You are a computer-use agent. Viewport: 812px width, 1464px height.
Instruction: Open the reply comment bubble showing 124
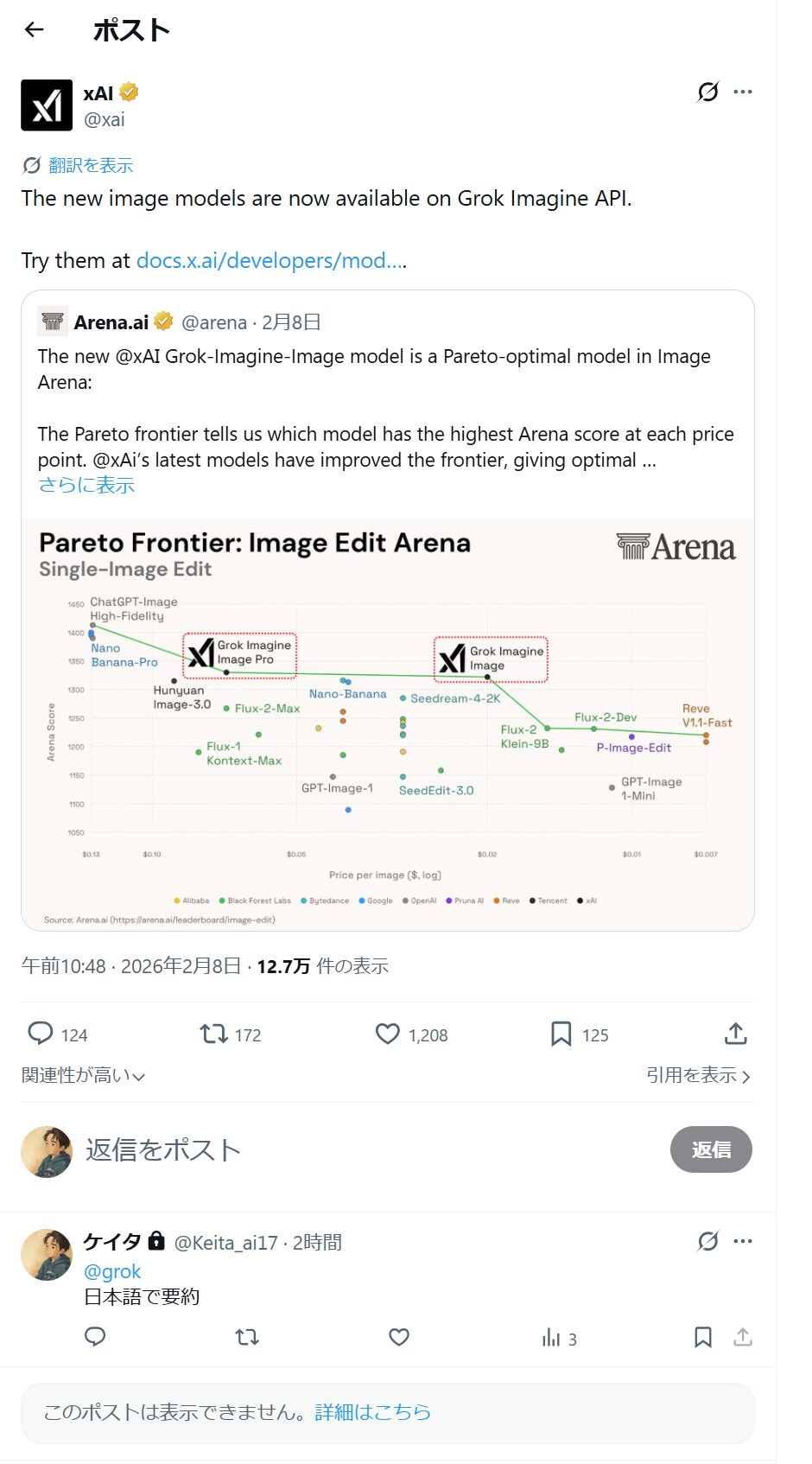coord(41,1034)
